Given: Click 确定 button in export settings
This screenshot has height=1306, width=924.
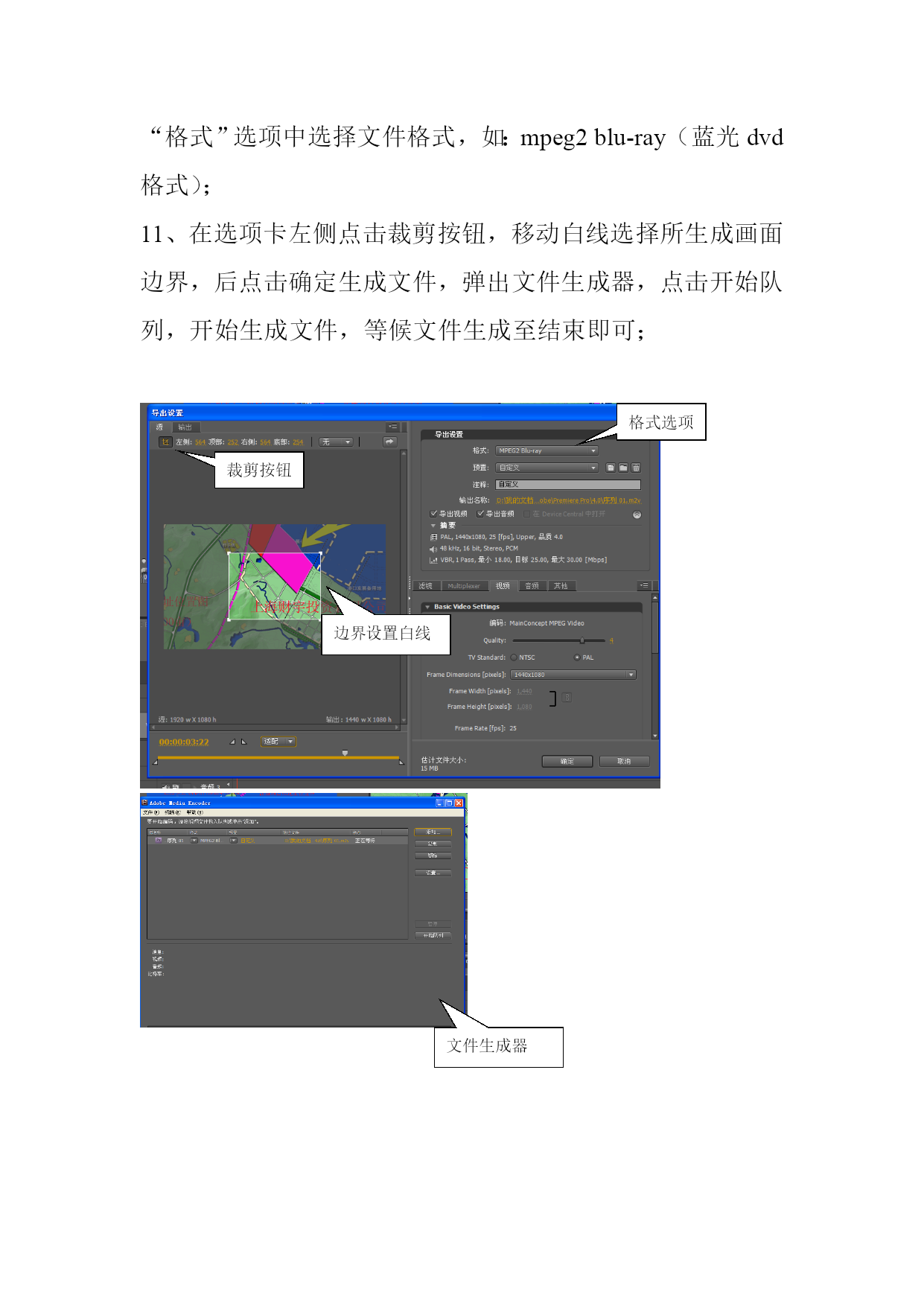Looking at the screenshot, I should [x=567, y=761].
